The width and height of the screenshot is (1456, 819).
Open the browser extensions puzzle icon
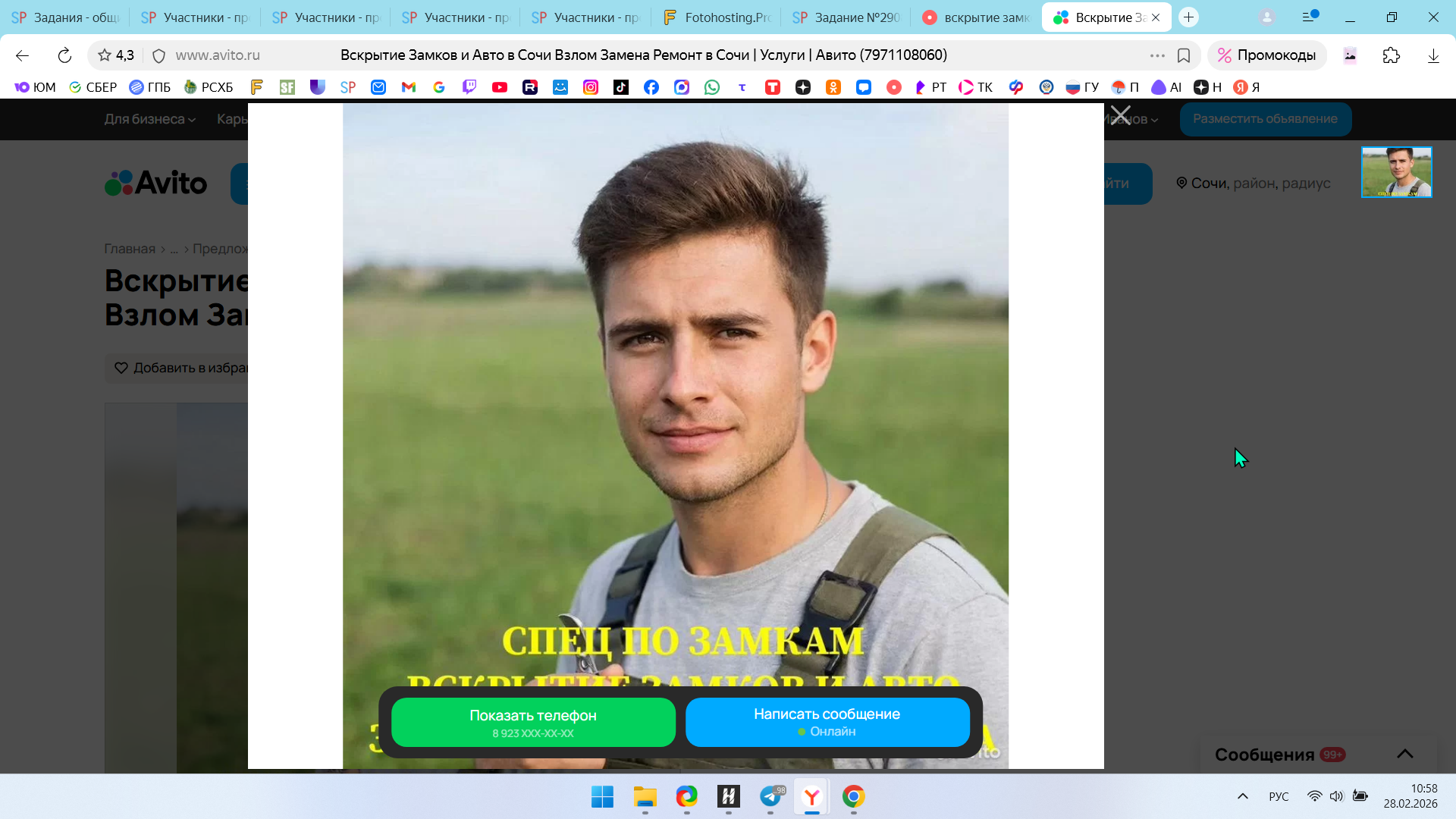pos(1391,55)
